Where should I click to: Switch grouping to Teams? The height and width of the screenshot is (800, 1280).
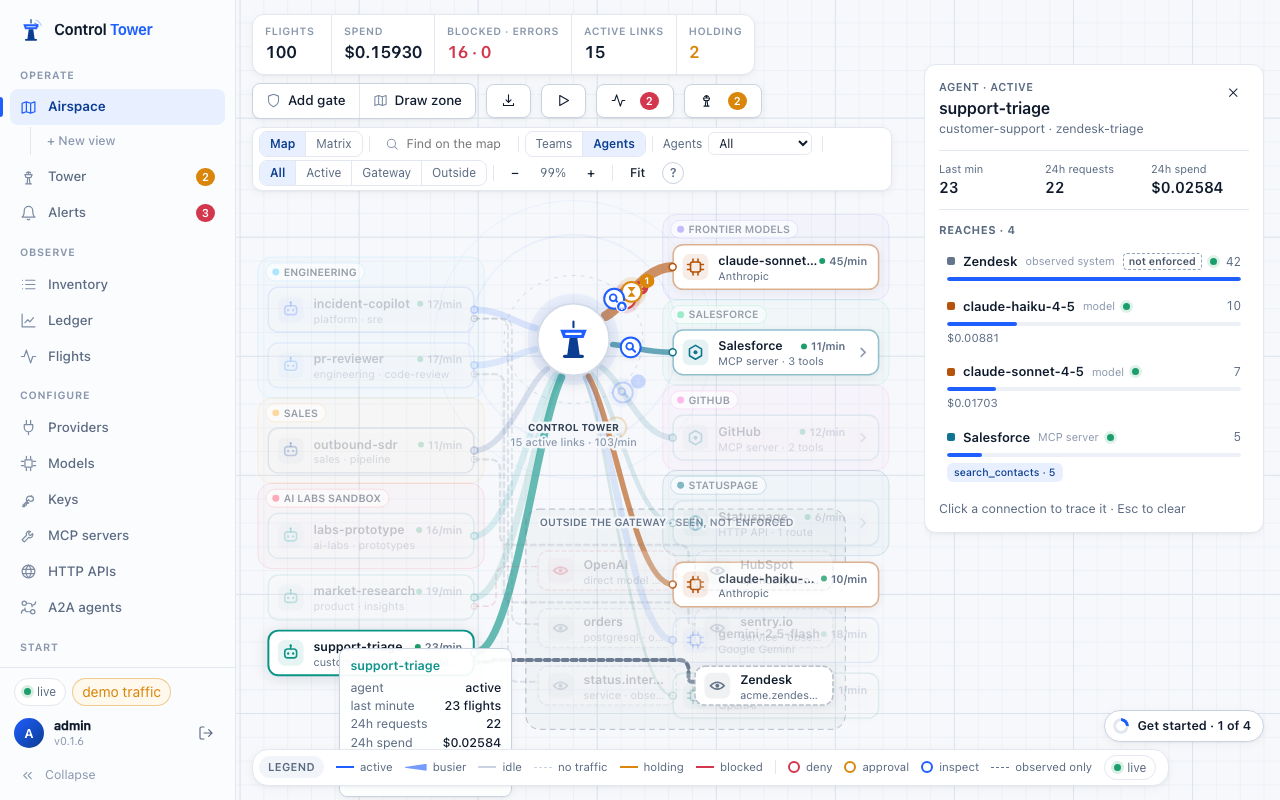tap(554, 144)
